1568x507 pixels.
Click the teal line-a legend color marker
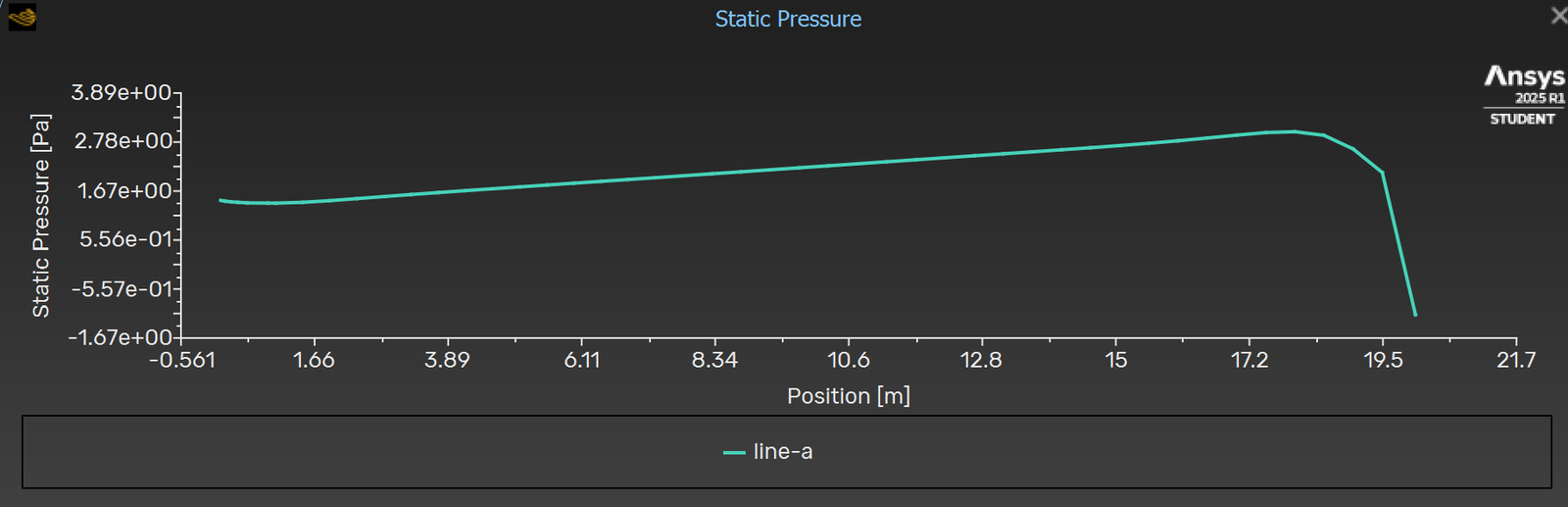(x=734, y=453)
